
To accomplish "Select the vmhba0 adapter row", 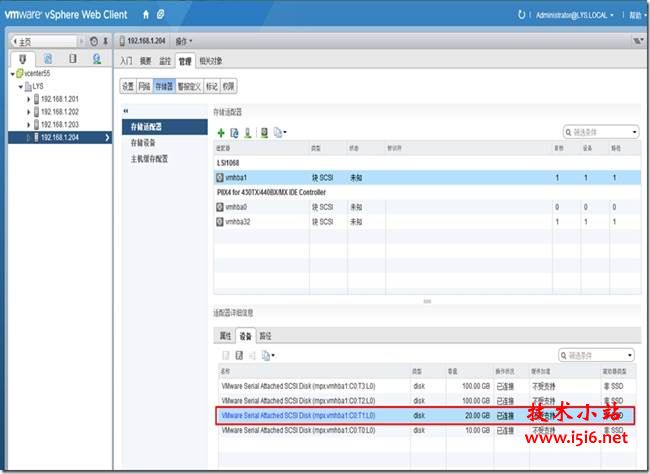I will coord(427,207).
